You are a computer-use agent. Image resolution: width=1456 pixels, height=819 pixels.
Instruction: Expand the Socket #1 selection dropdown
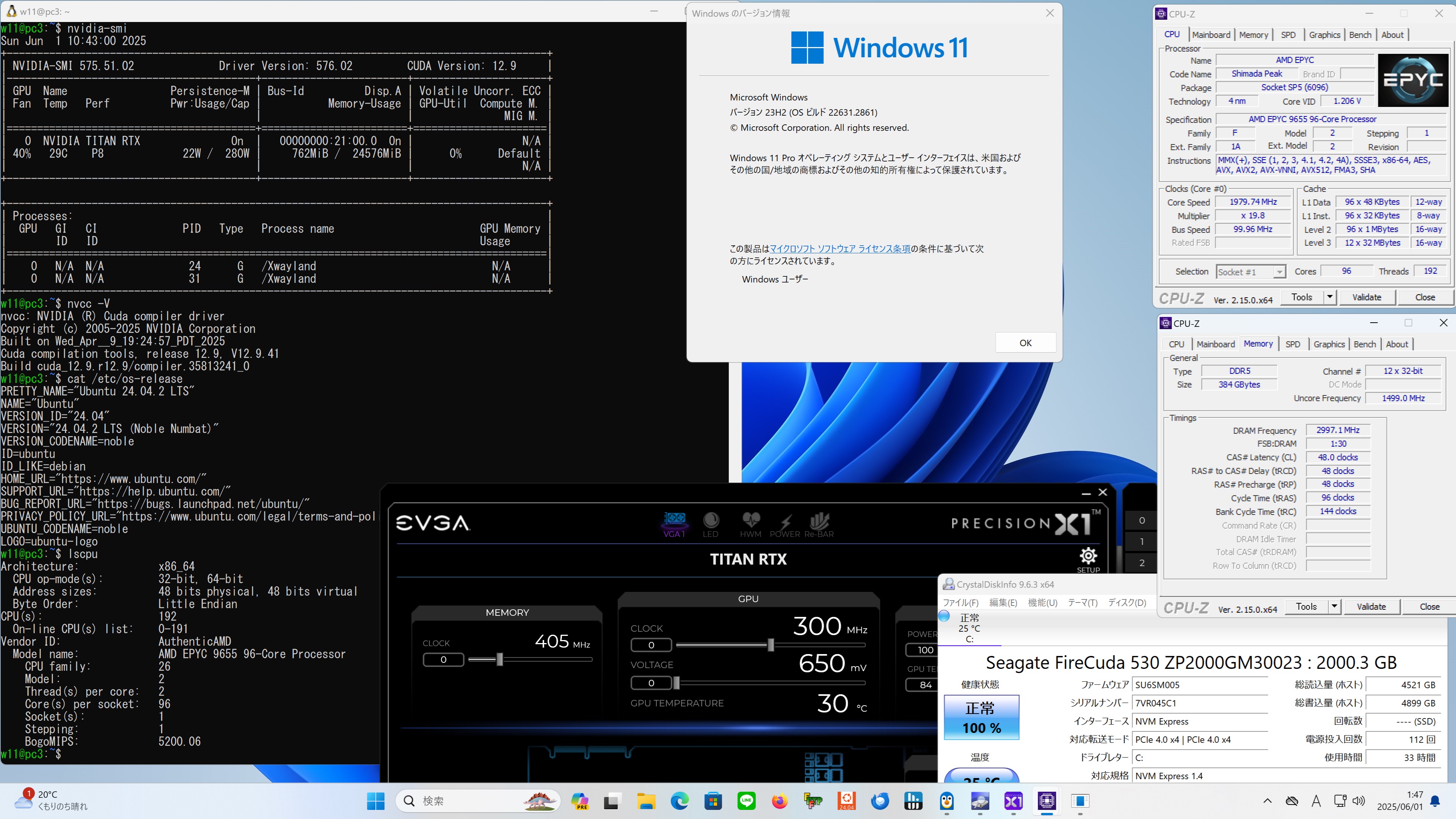1279,272
